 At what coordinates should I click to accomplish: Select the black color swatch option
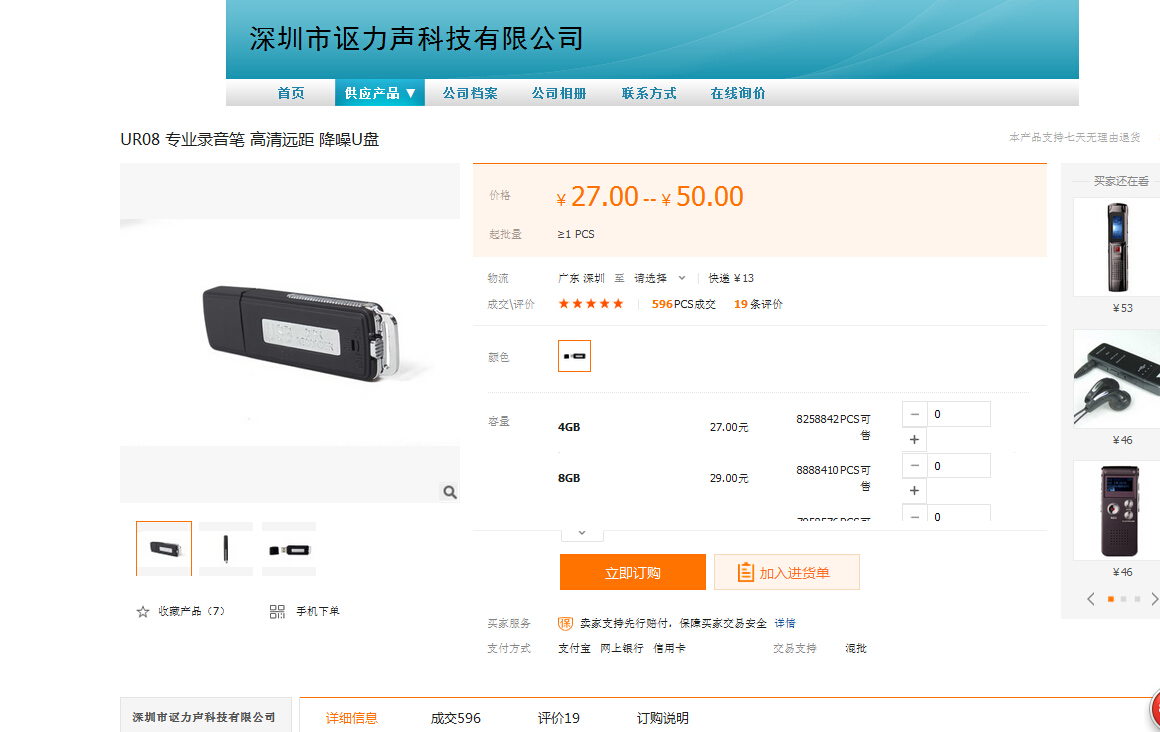point(574,356)
